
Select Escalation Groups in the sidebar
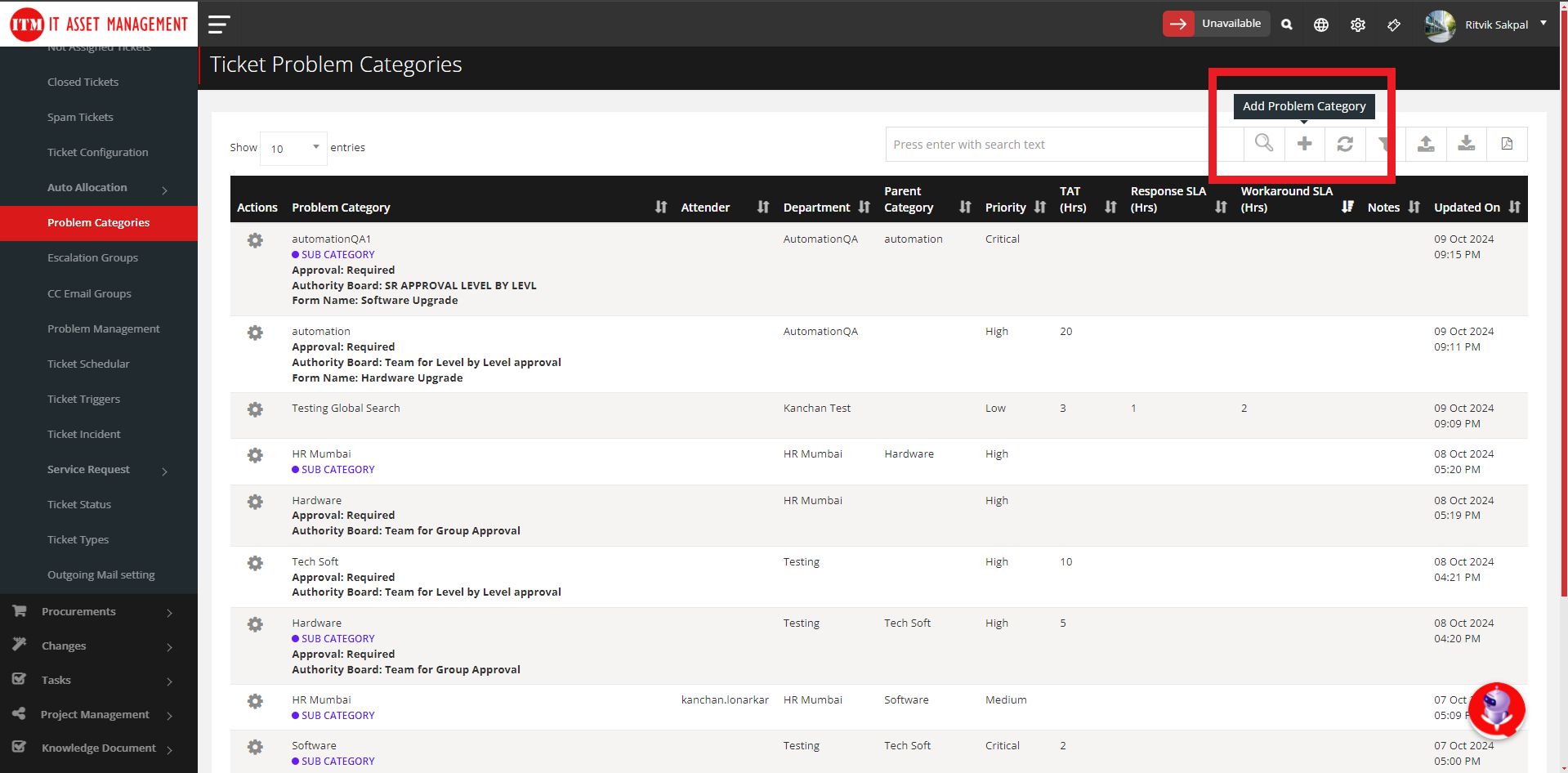[x=92, y=257]
